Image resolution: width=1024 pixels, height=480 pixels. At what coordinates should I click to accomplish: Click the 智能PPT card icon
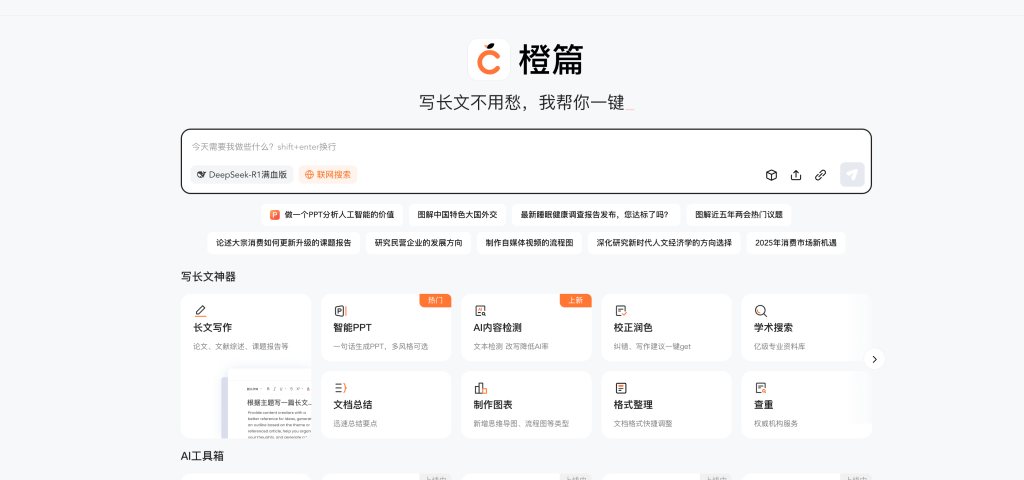[x=340, y=311]
